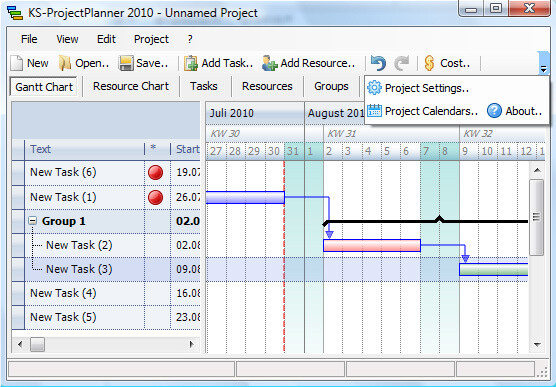Open the ? help menu
The image size is (556, 387).
(190, 39)
